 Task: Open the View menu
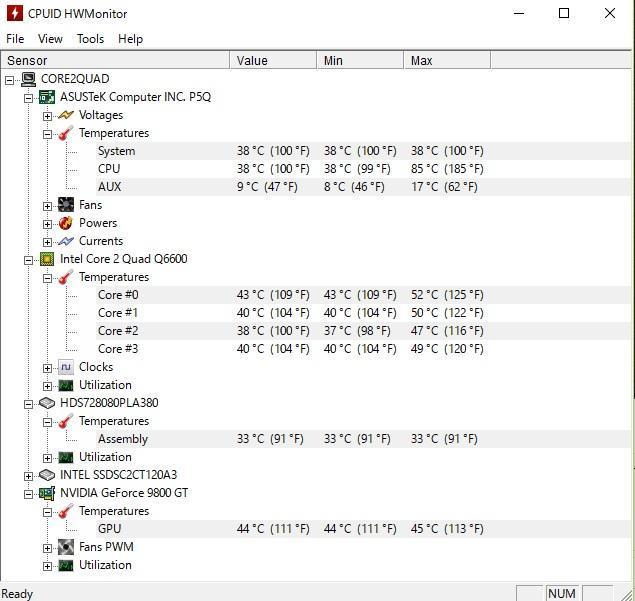[x=50, y=39]
